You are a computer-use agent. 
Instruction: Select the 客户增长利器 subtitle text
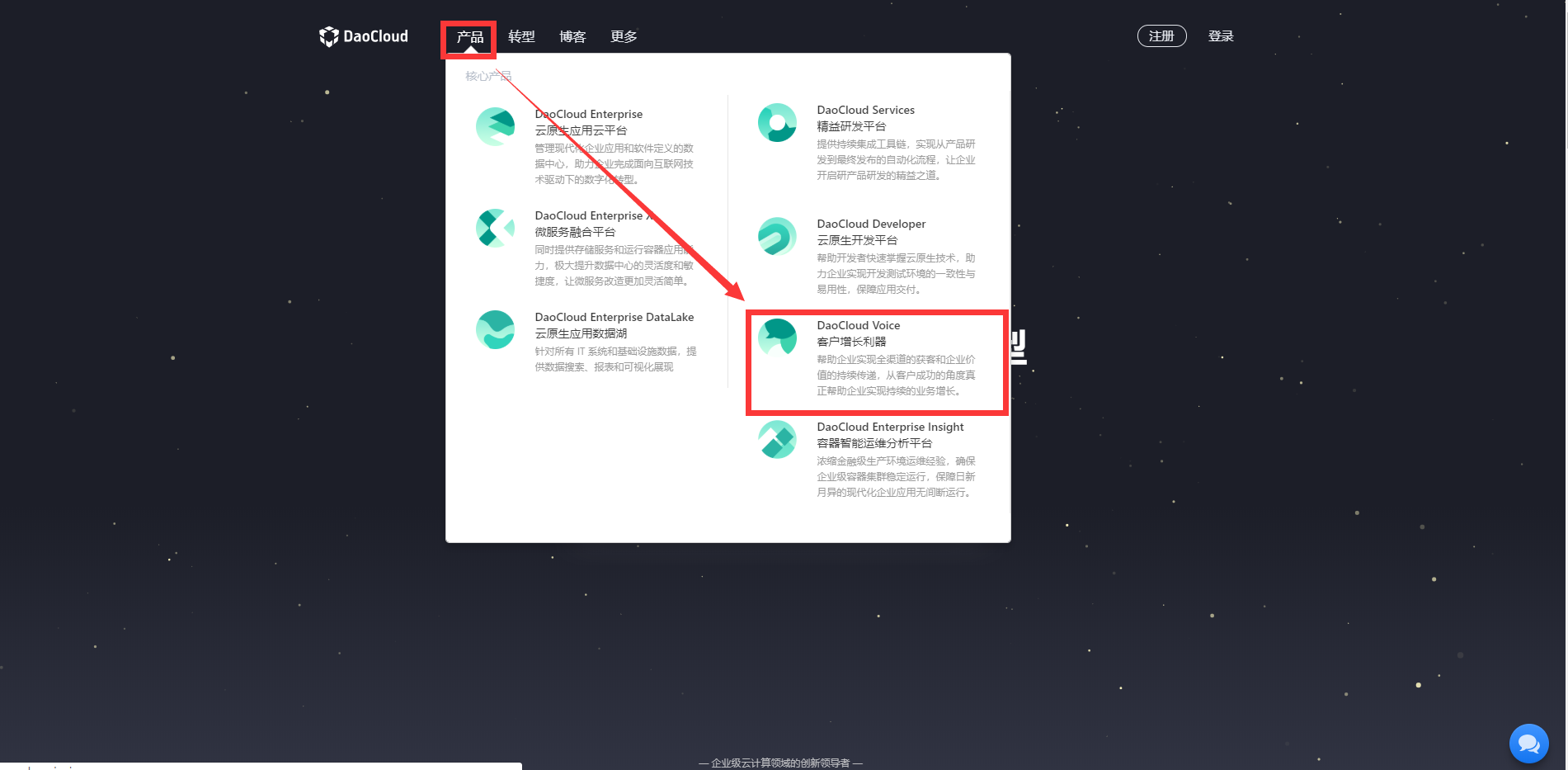pyautogui.click(x=851, y=342)
